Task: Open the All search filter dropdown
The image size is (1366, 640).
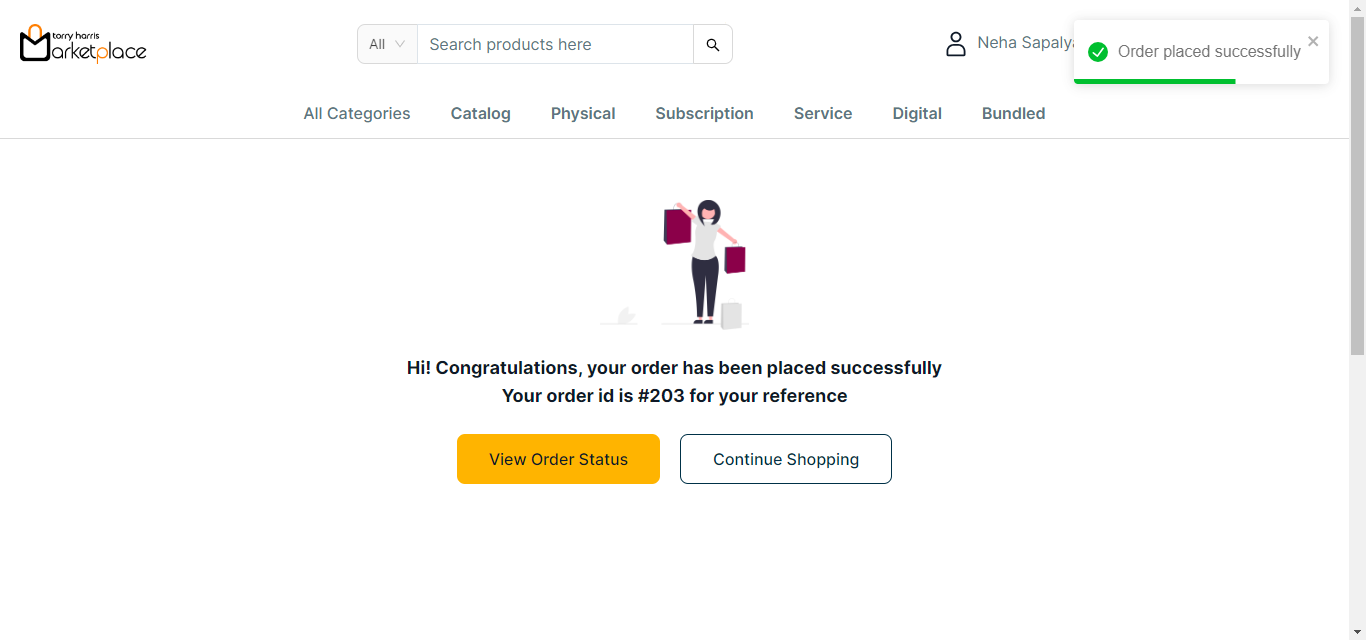Action: (387, 44)
